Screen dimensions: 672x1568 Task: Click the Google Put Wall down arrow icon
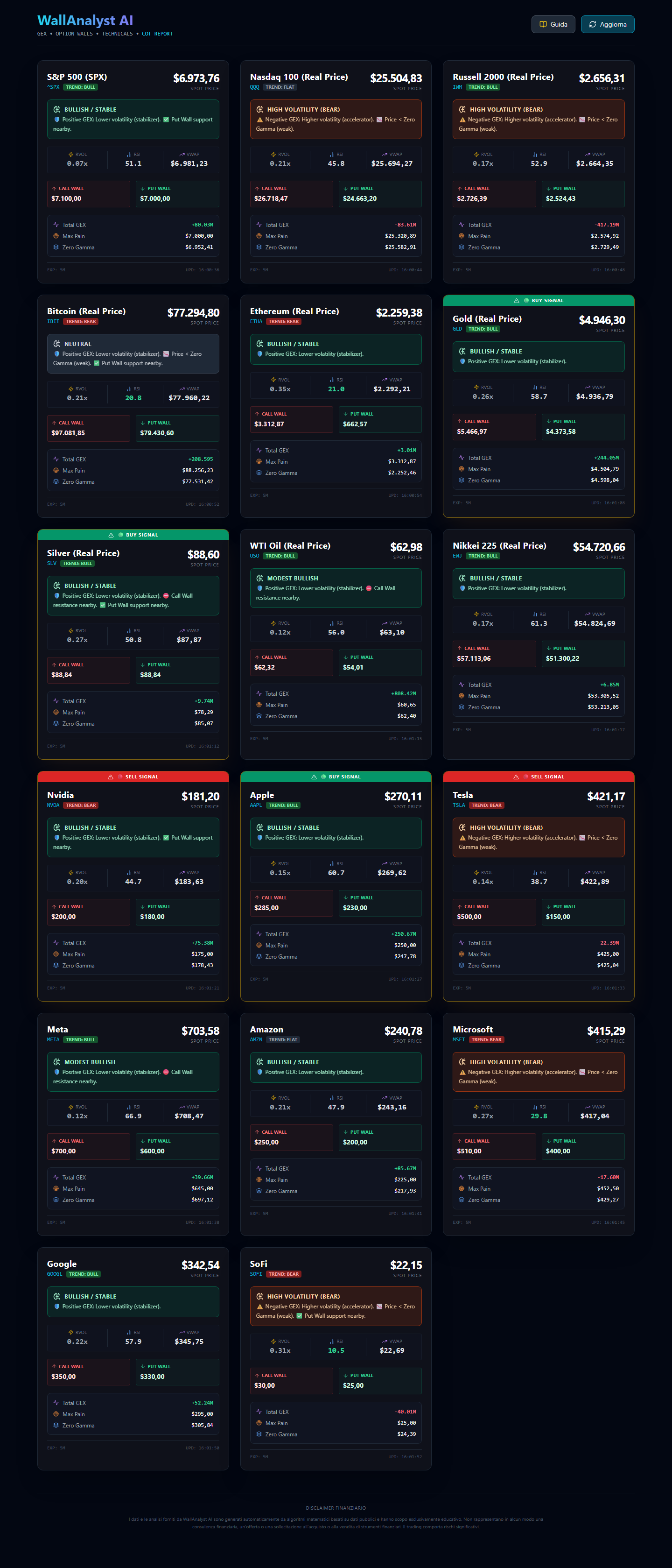tap(143, 1367)
